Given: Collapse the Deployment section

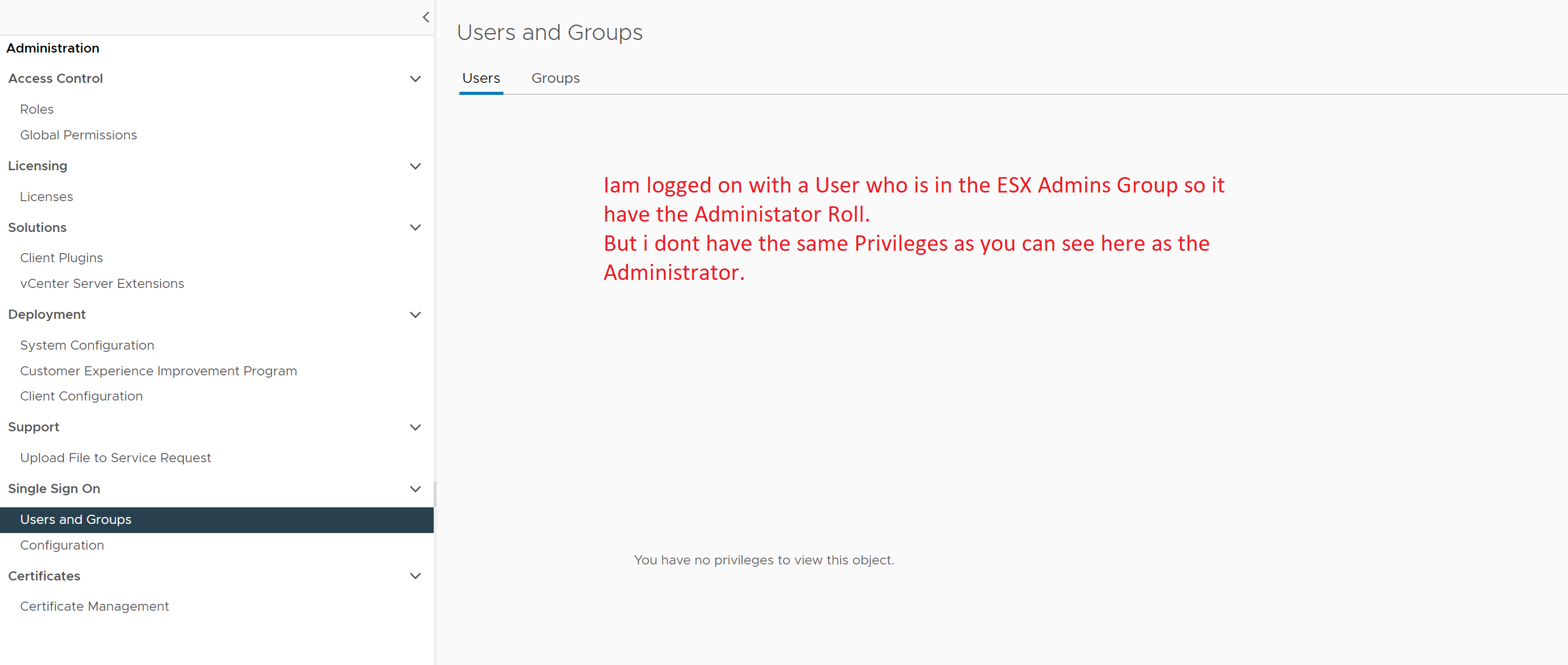Looking at the screenshot, I should [x=415, y=315].
